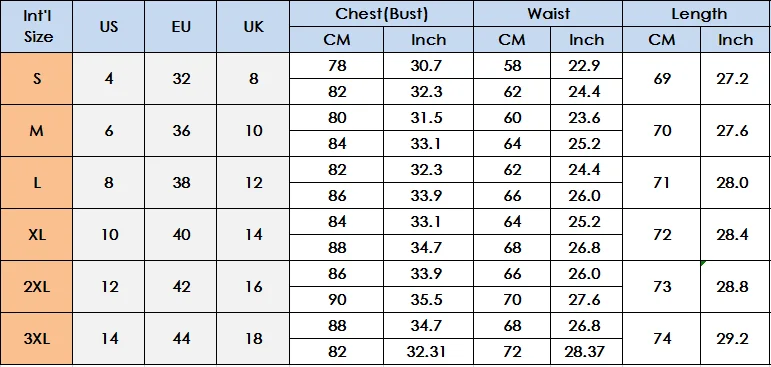
Task: Select the Int'l Size header cell
Action: tap(36, 27)
